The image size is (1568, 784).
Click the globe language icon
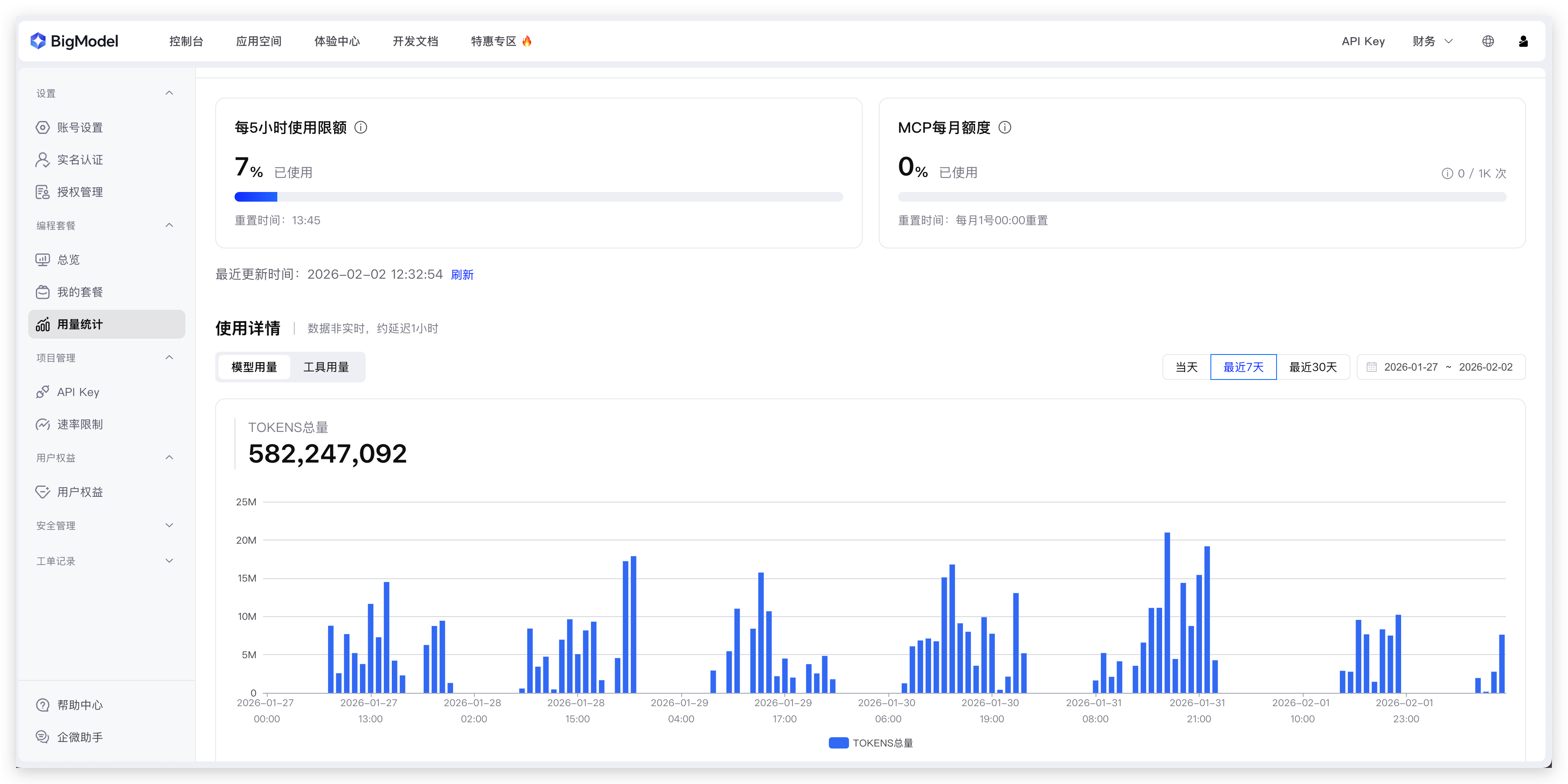[1488, 41]
